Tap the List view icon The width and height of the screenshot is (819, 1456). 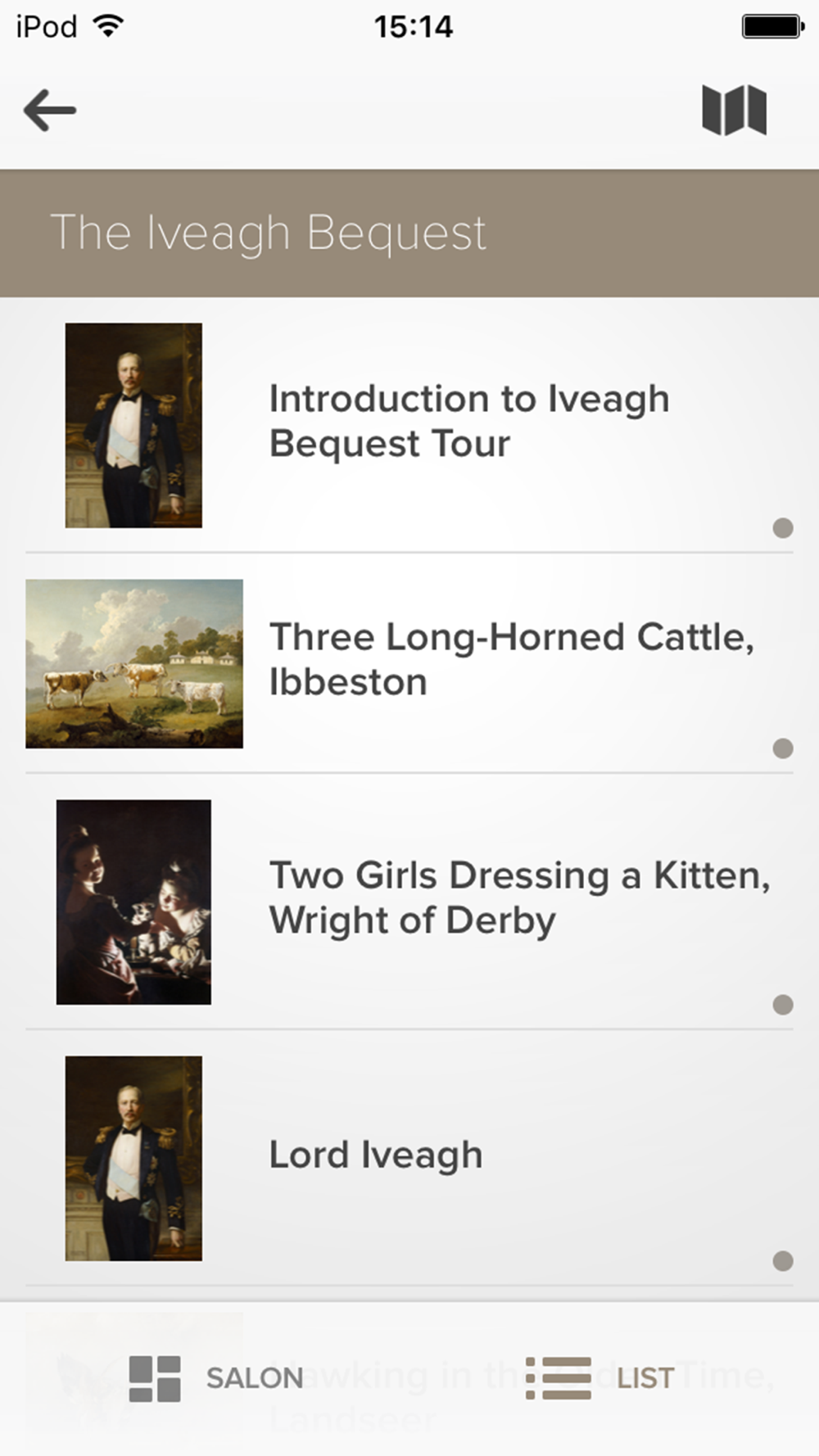(x=558, y=1378)
